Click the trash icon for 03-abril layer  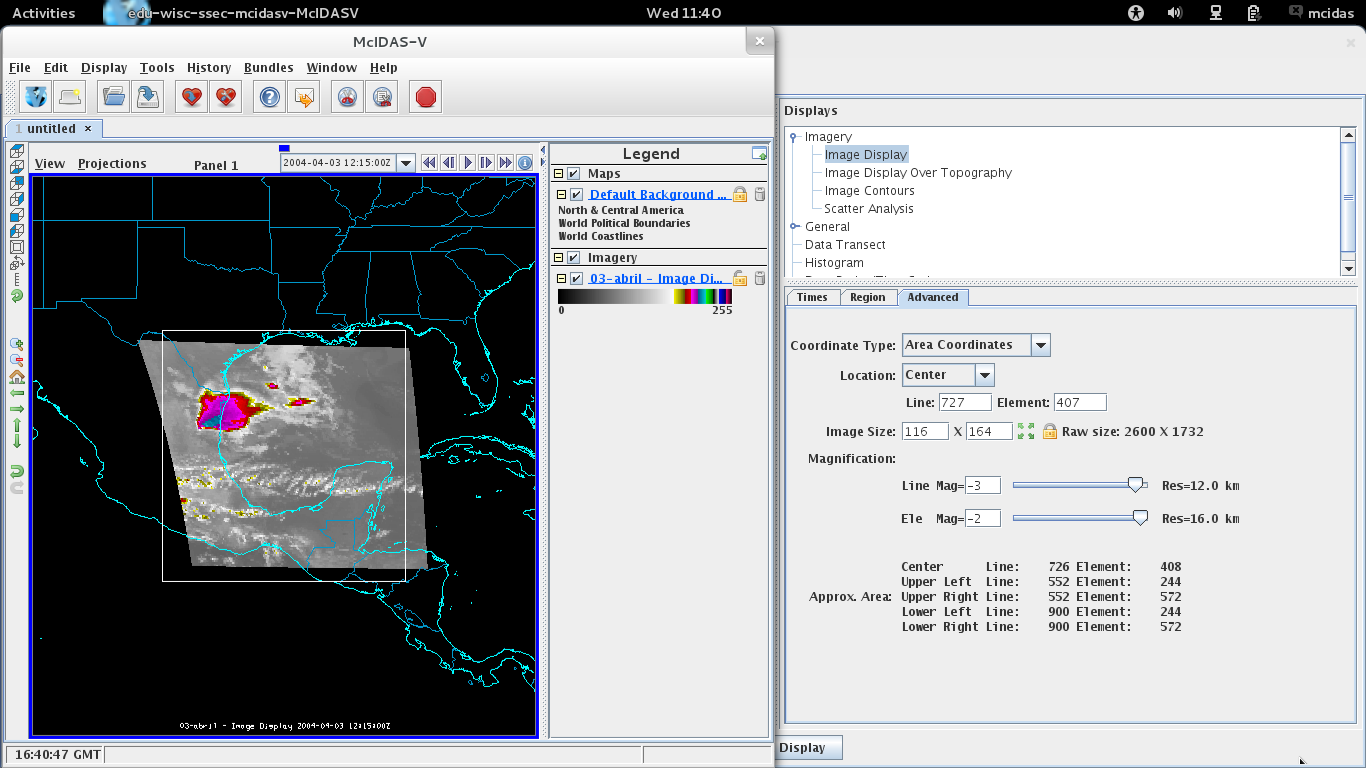tap(760, 278)
